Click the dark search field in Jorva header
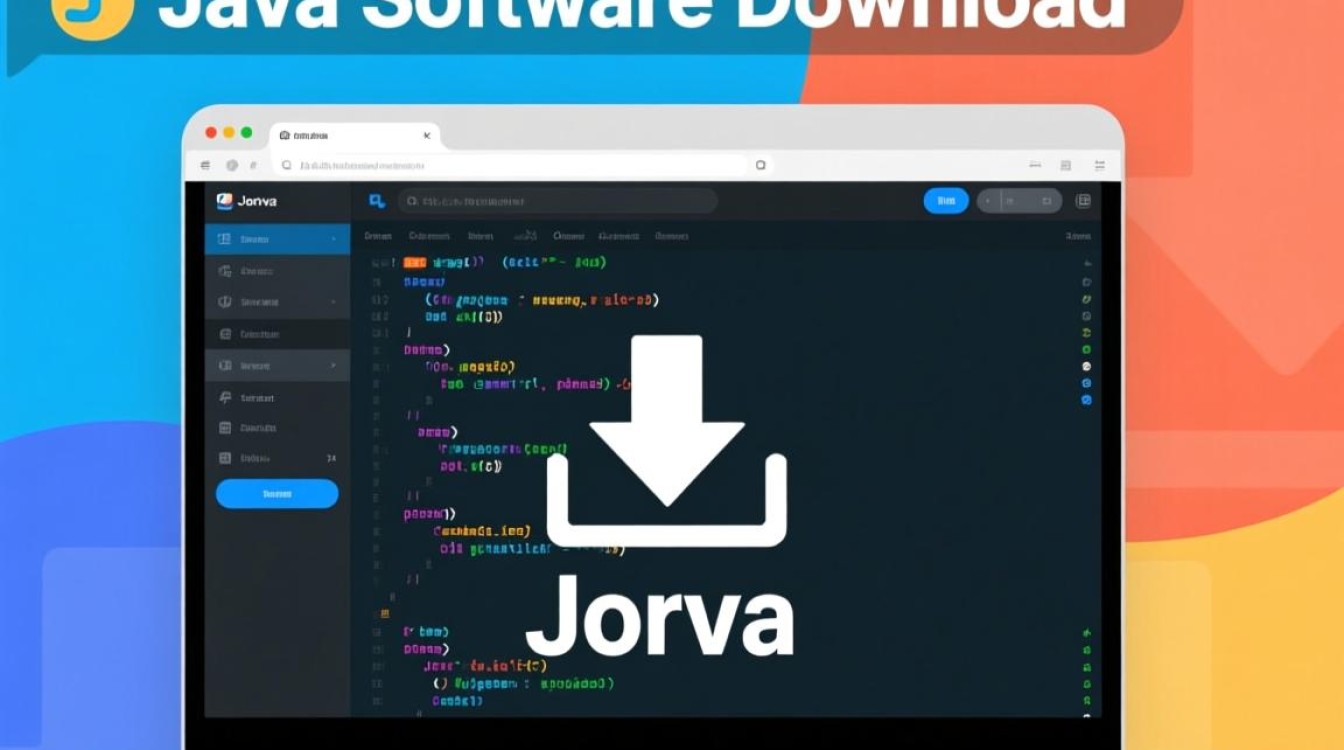 (557, 201)
